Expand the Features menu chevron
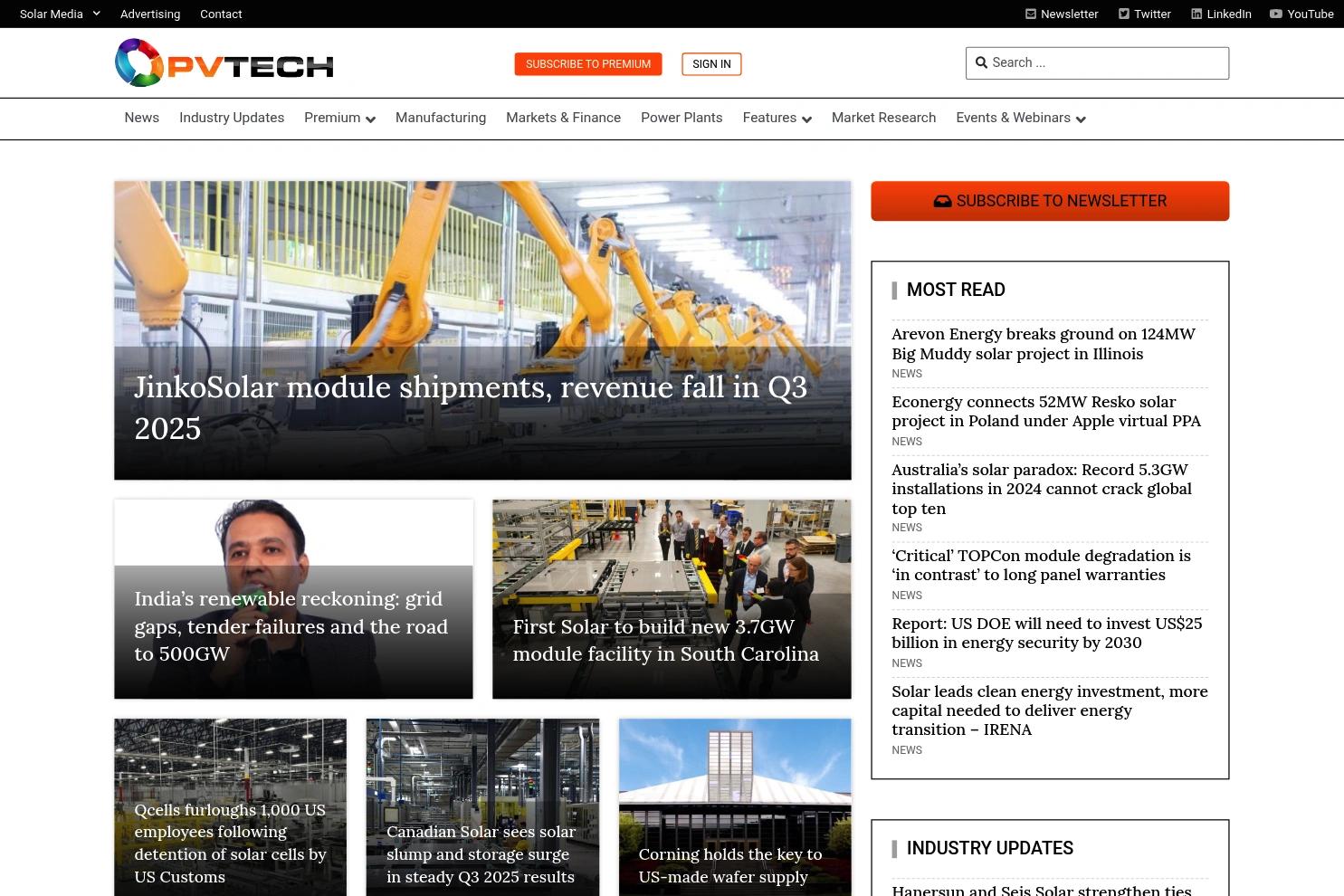The width and height of the screenshot is (1344, 896). pos(806,119)
